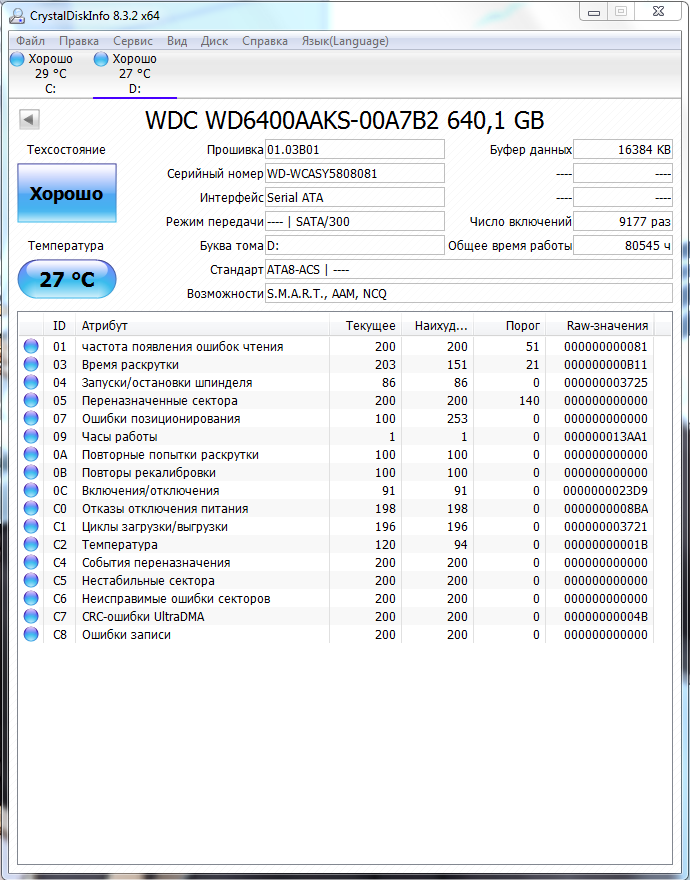The width and height of the screenshot is (690, 880).
Task: Click the Raw-значения column header
Action: point(600,326)
